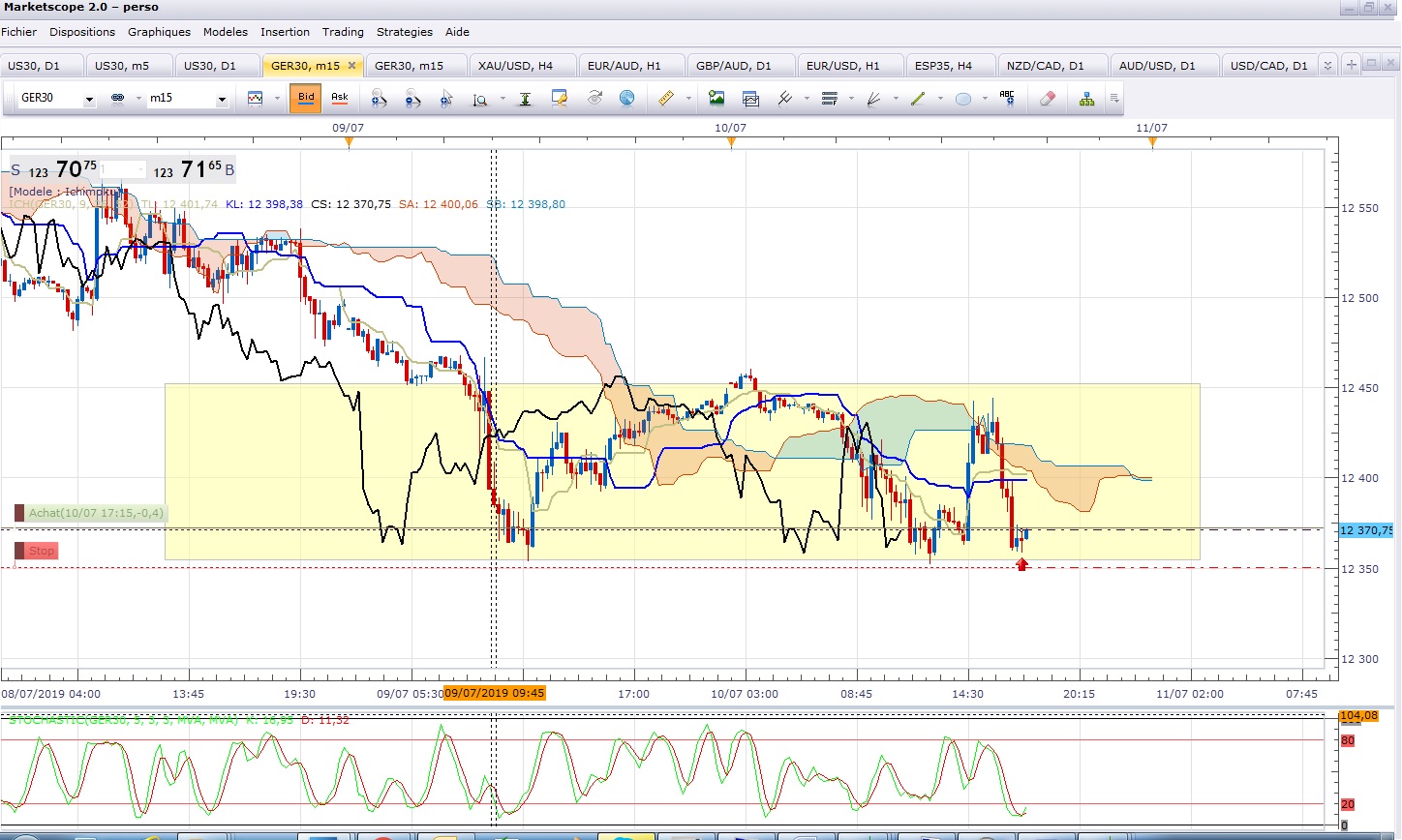Select the fan lines drawing tool
The height and width of the screenshot is (840, 1402).
click(x=873, y=98)
